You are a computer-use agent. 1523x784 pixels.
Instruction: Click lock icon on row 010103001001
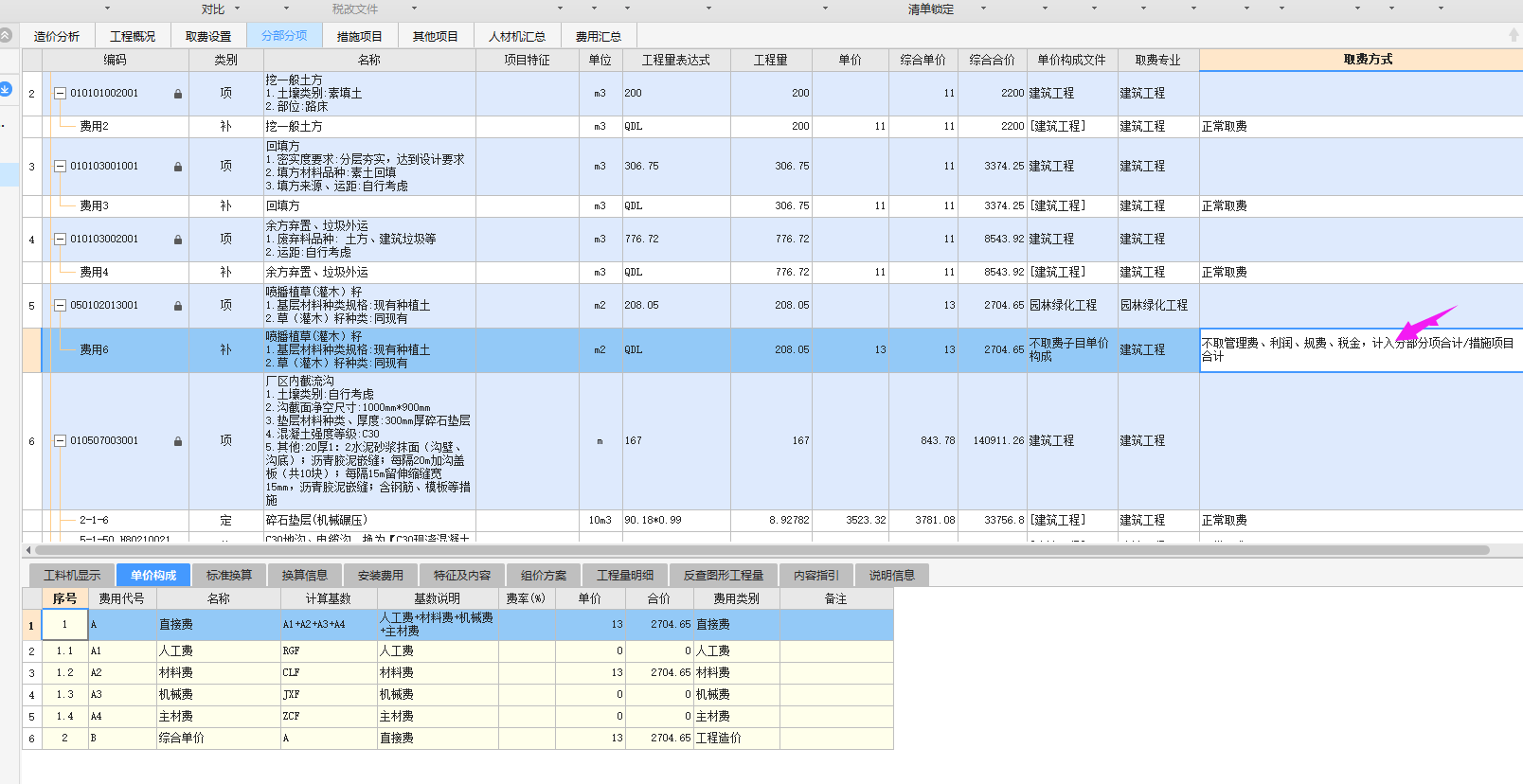pyautogui.click(x=178, y=167)
